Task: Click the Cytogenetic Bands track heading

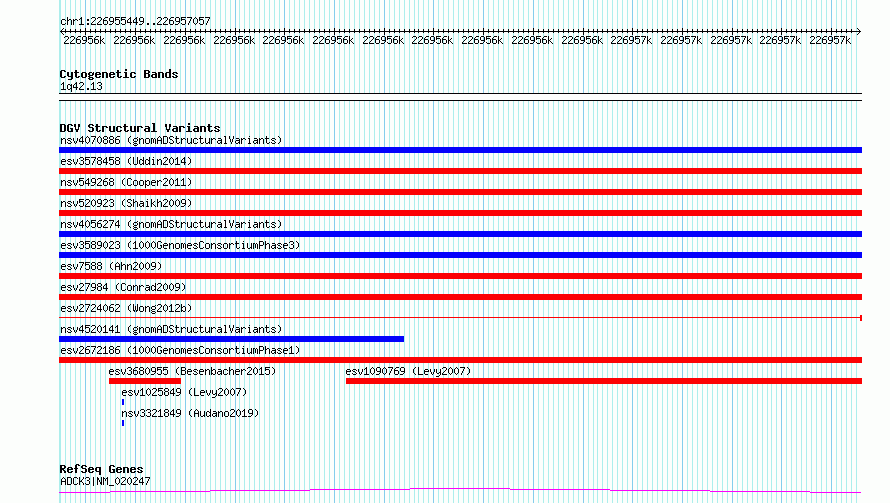Action: pos(119,74)
